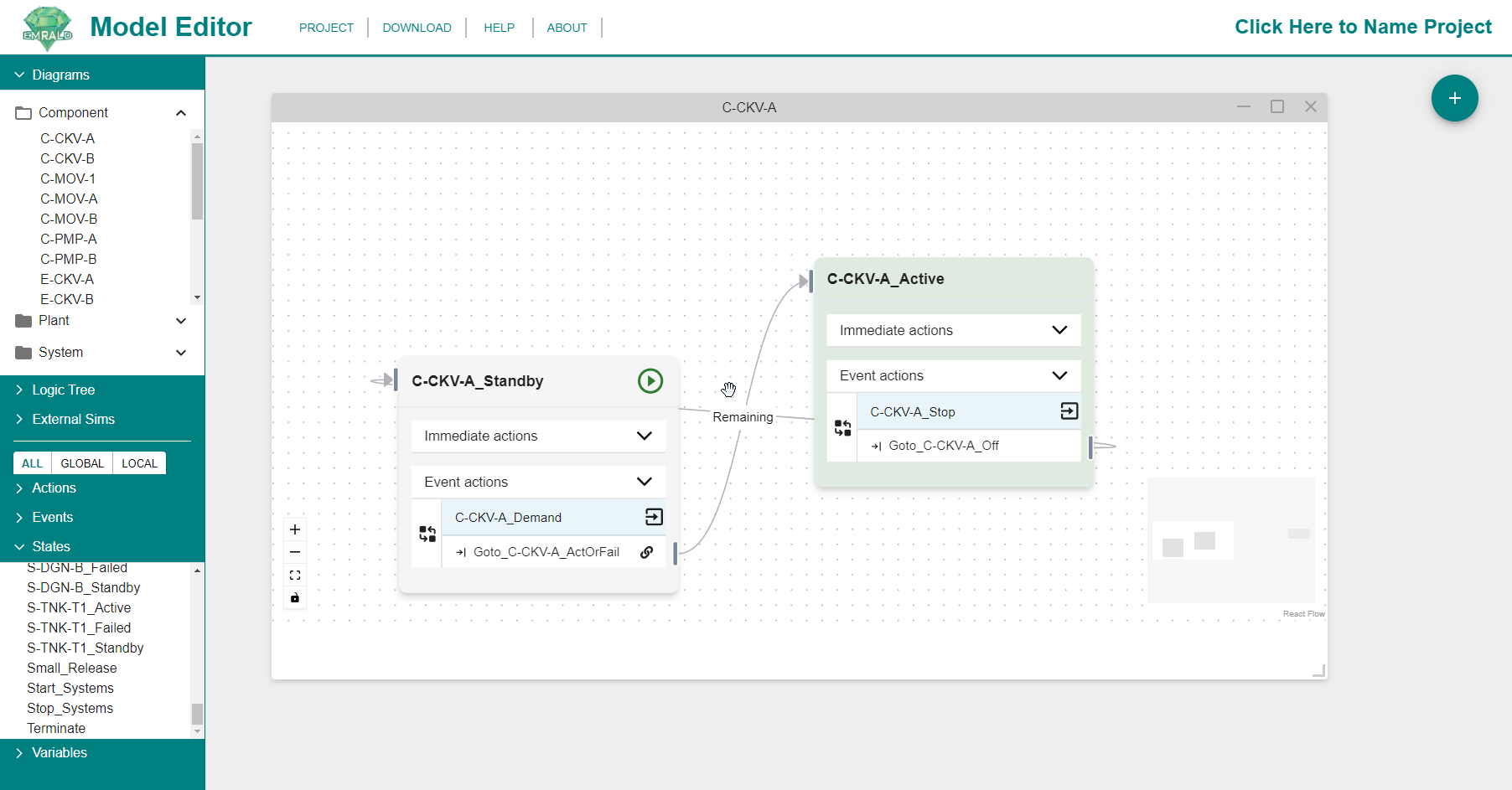
Task: Select the C-CKV-A_Stop event row
Action: click(968, 411)
